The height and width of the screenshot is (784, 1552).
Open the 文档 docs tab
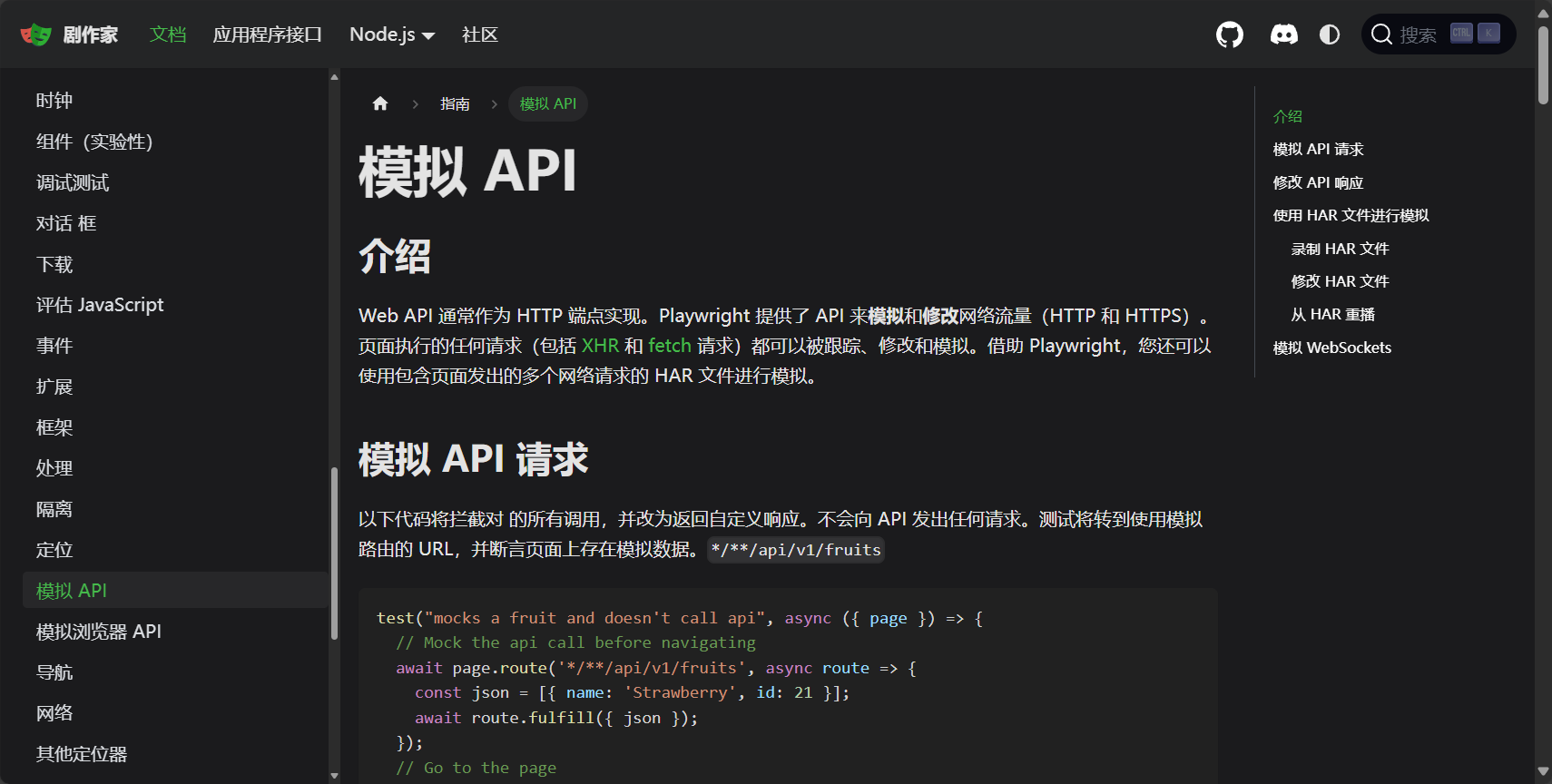(168, 34)
